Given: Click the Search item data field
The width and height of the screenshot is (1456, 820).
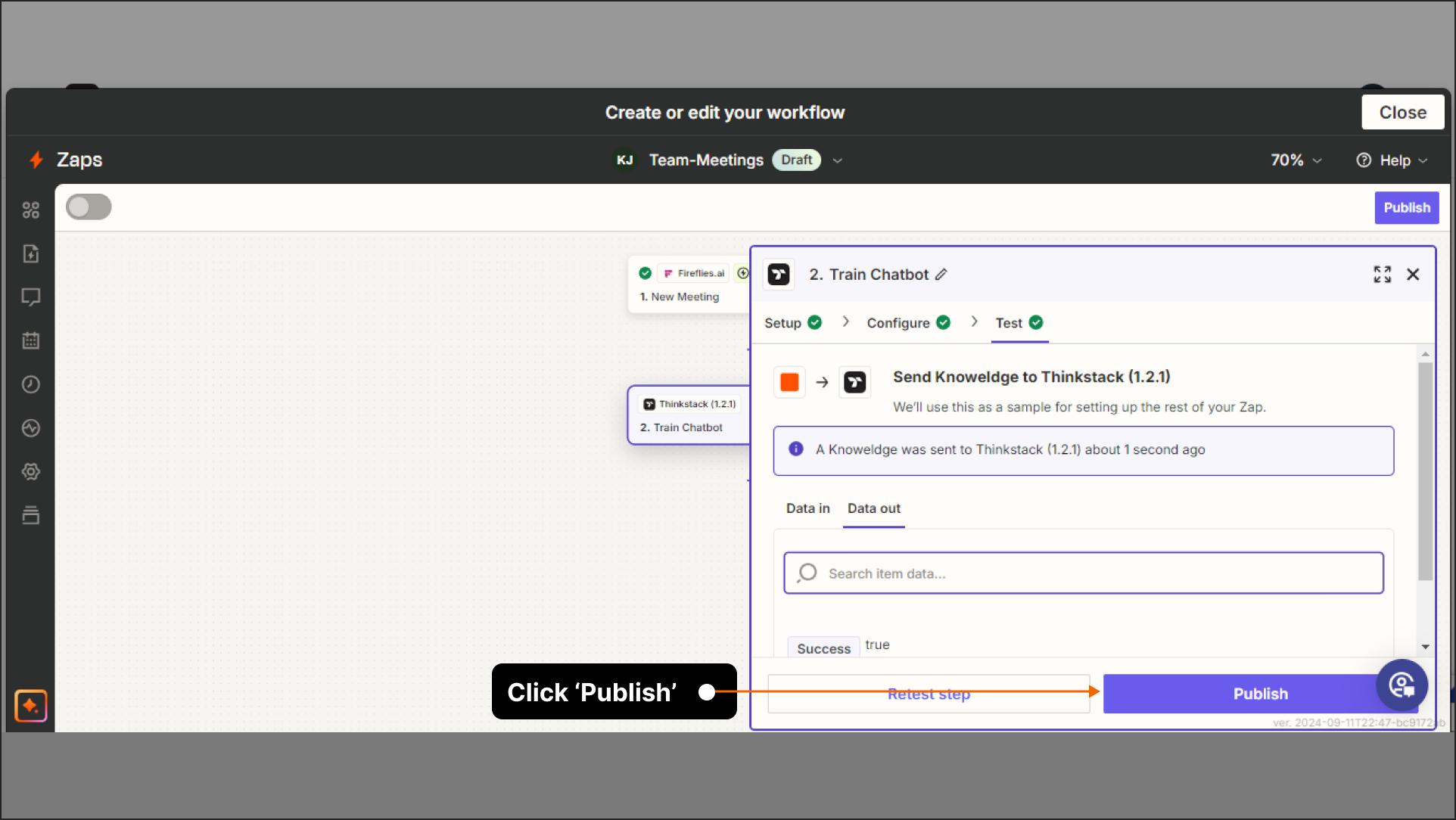Looking at the screenshot, I should (1083, 573).
